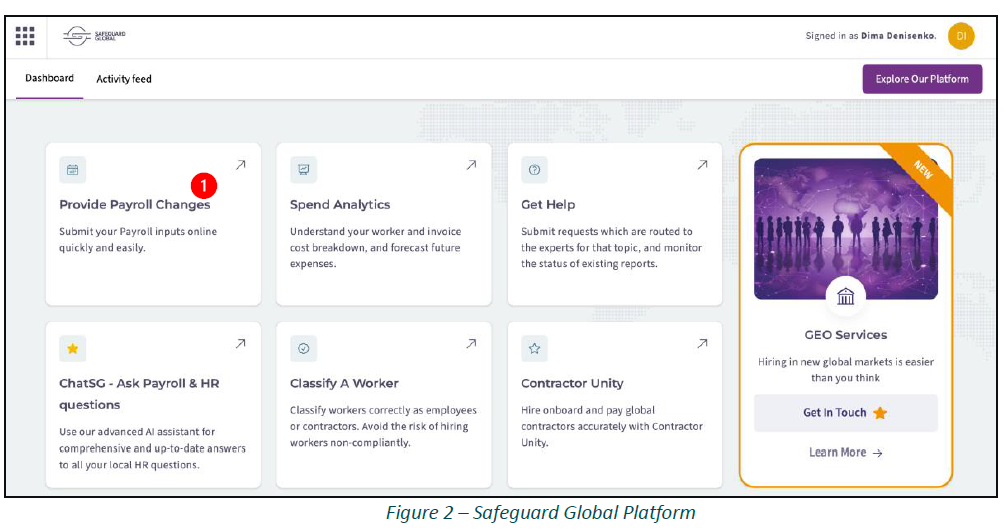
Task: Open the app grid launcher icon
Action: 25,36
